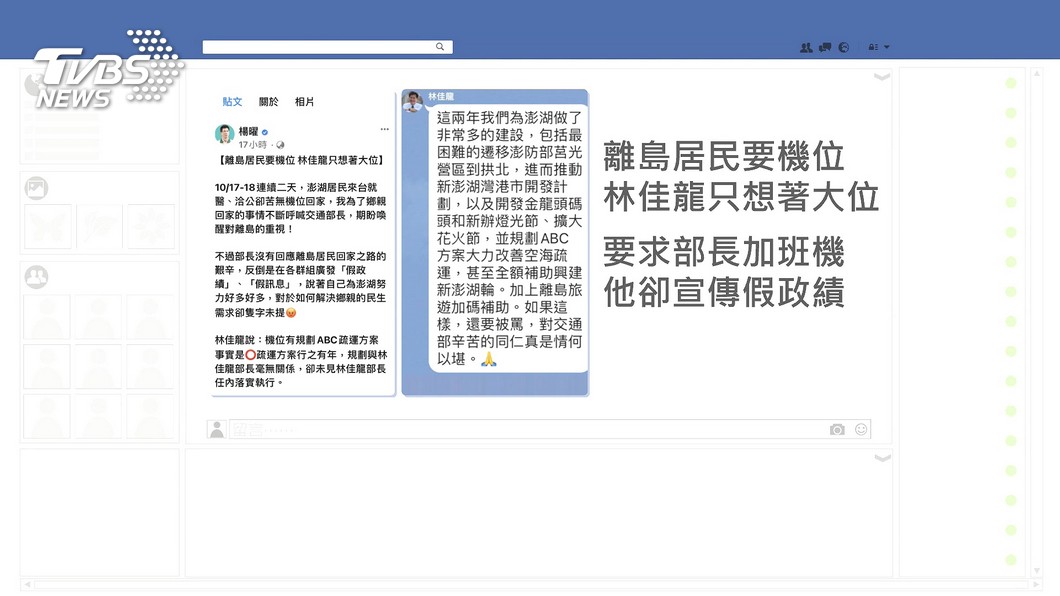Switch to the 關於 tab
1060x596 pixels.
tap(268, 101)
